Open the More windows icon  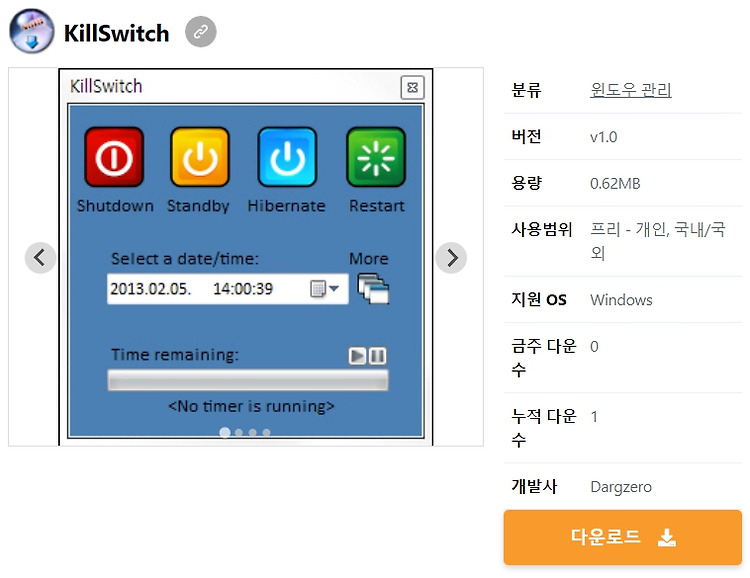(373, 289)
